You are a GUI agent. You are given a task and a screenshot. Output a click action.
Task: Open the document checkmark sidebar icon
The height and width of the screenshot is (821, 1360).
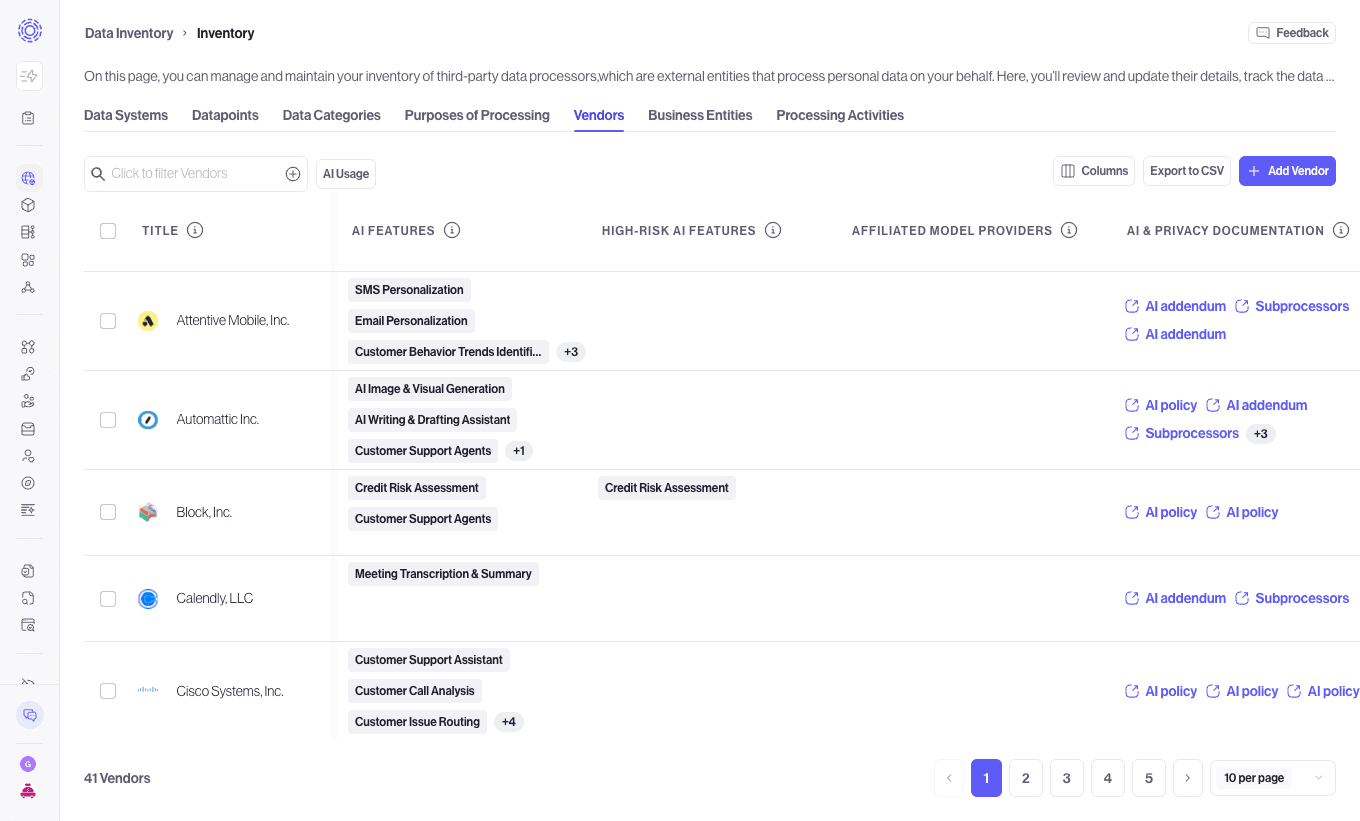pyautogui.click(x=28, y=571)
